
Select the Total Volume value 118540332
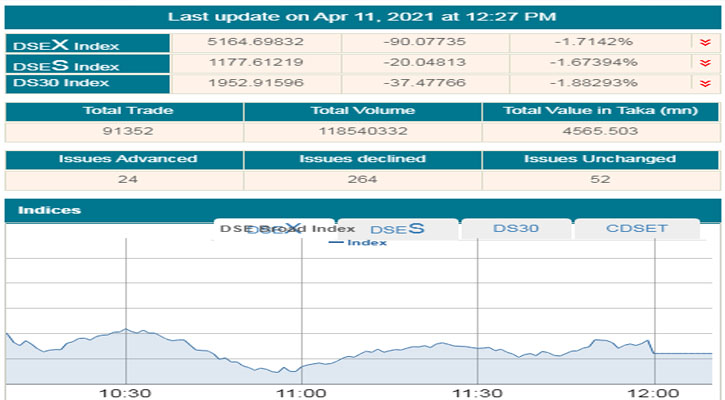click(x=362, y=131)
